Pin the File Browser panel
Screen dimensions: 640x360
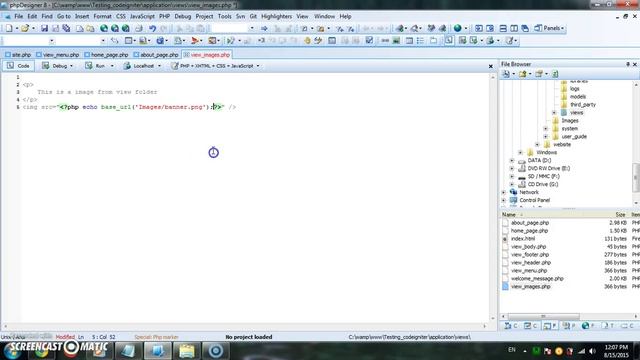point(628,64)
